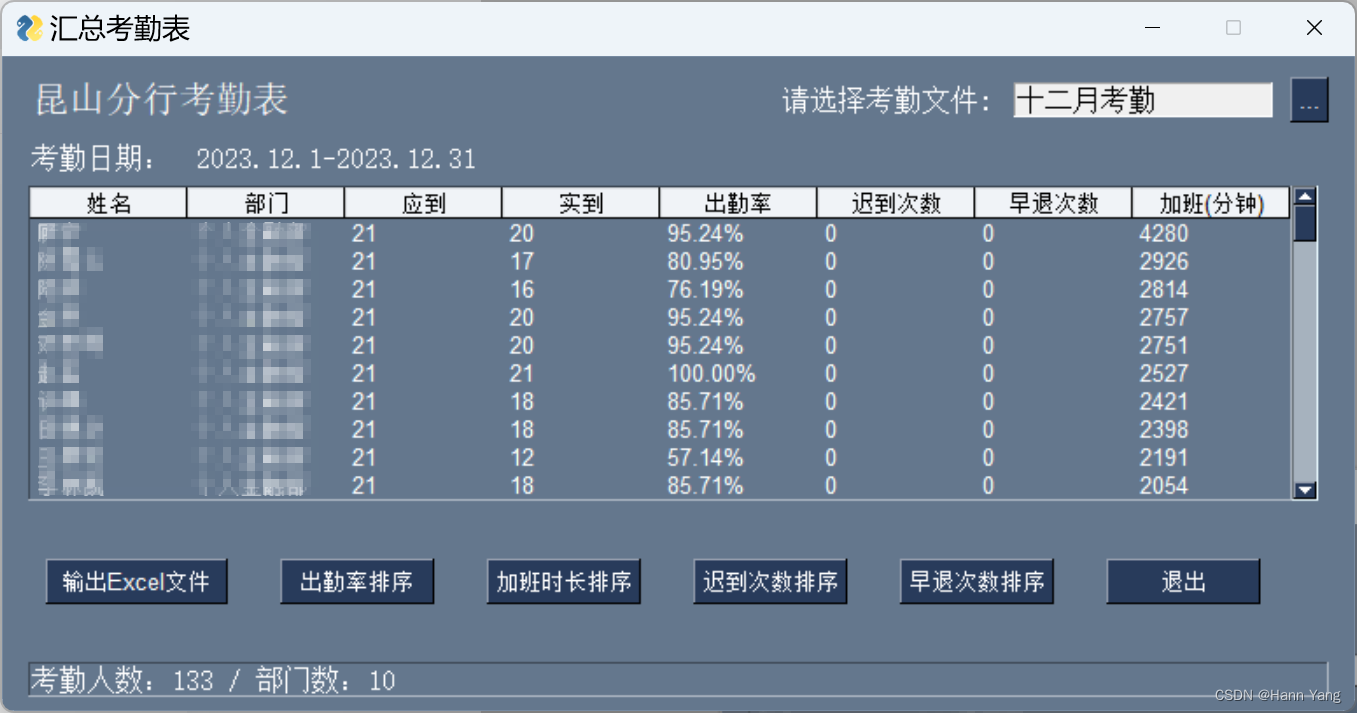Sort by overtime using 加班时长排序
Screen dimensions: 1357x713
point(564,581)
